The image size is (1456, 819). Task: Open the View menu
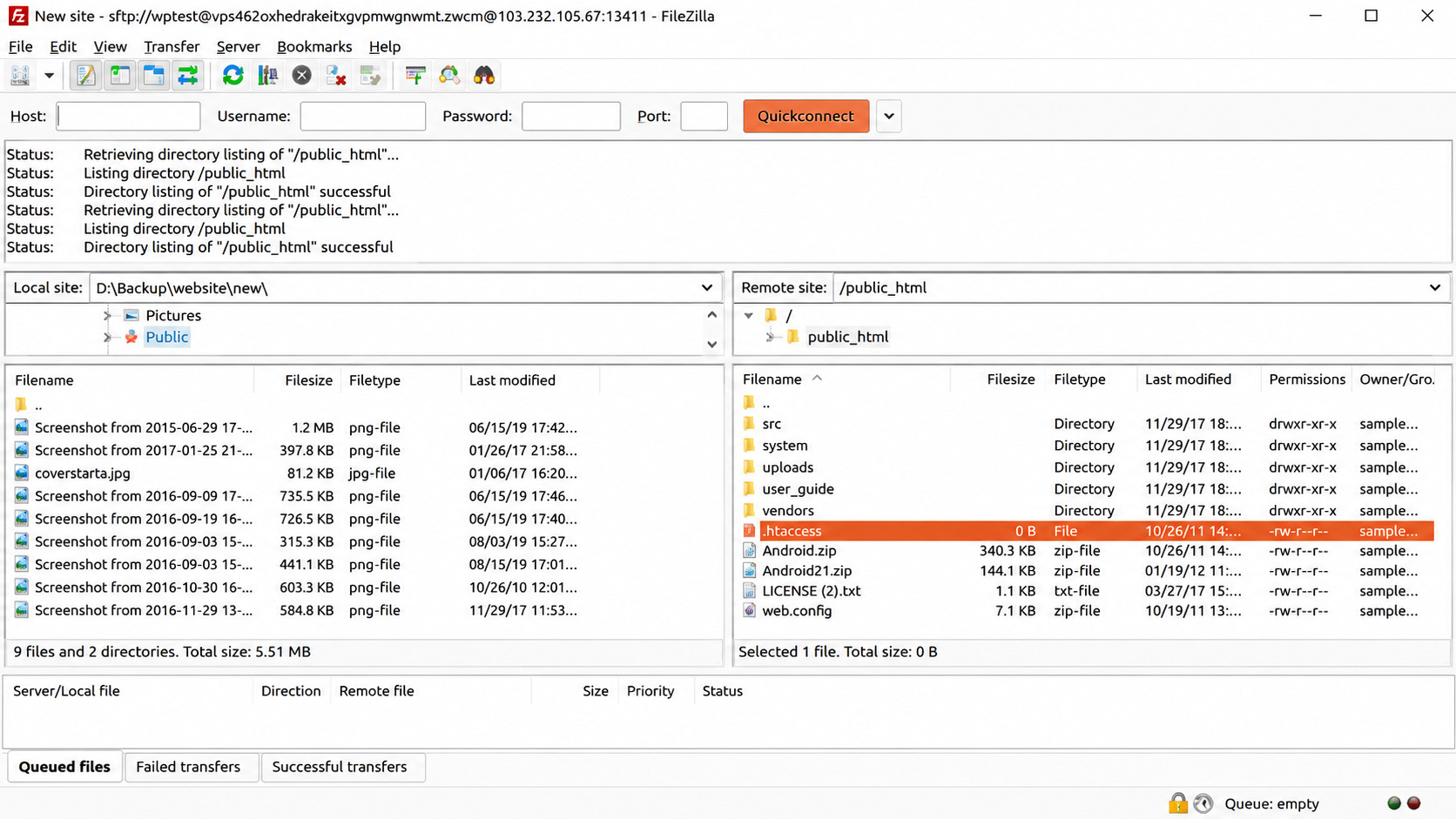[110, 47]
